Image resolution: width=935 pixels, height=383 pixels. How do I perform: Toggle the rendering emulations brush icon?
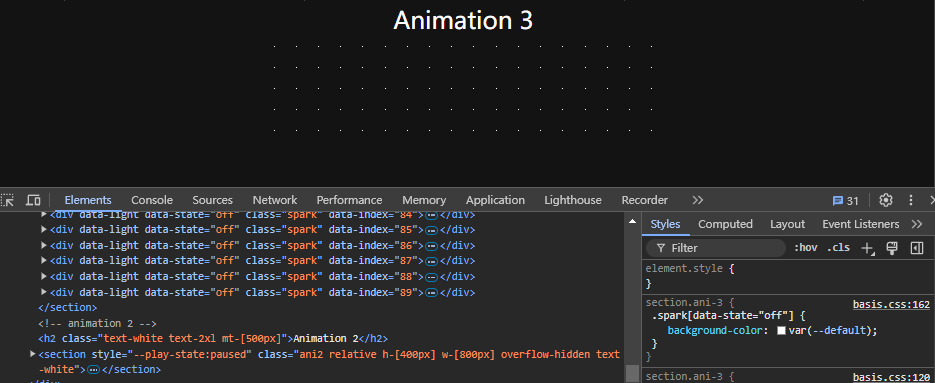tap(892, 248)
